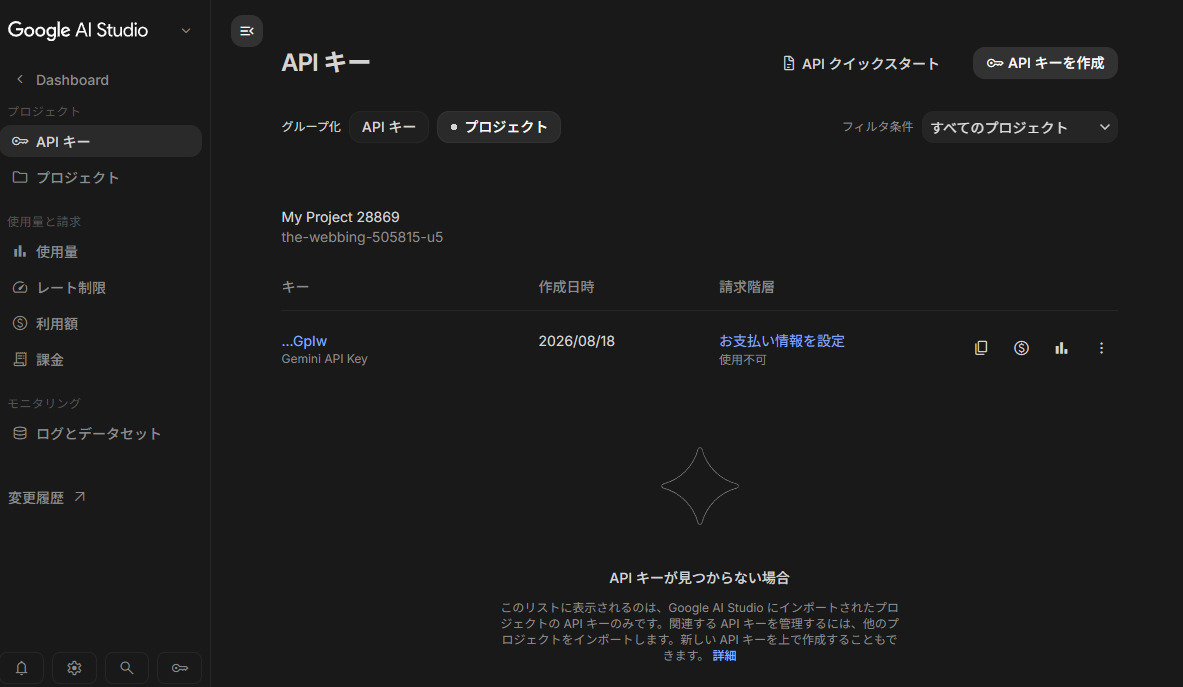The image size is (1183, 687).
Task: Select API キー in the sidebar
Action: pos(101,141)
